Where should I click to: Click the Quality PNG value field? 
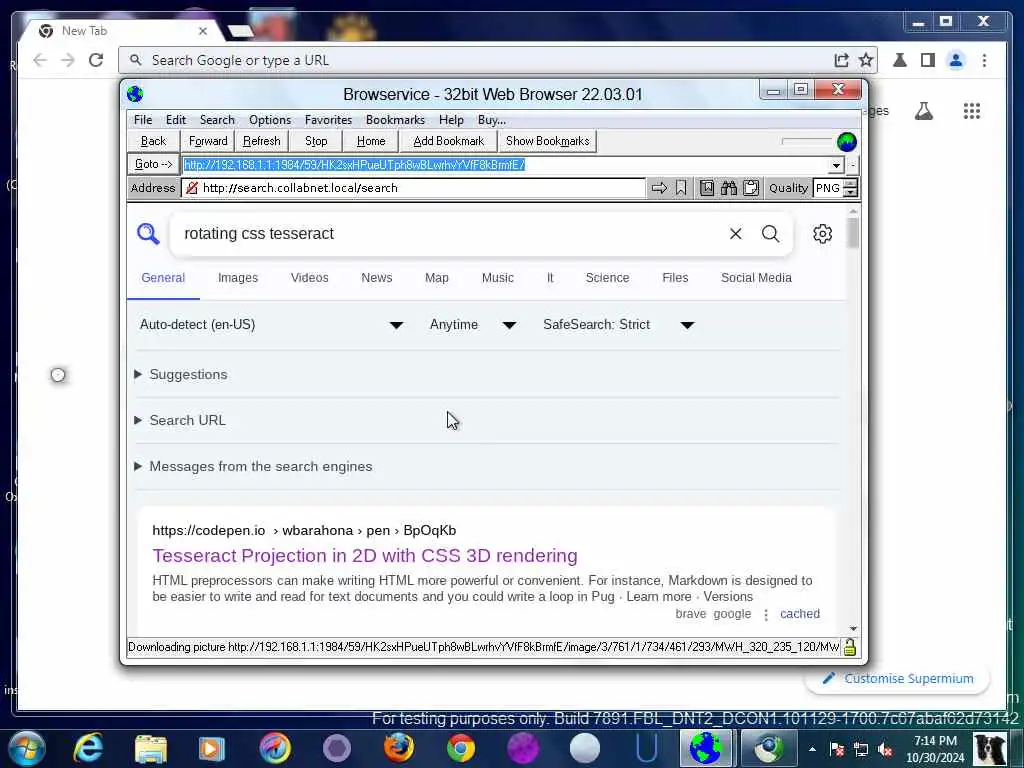pyautogui.click(x=828, y=188)
